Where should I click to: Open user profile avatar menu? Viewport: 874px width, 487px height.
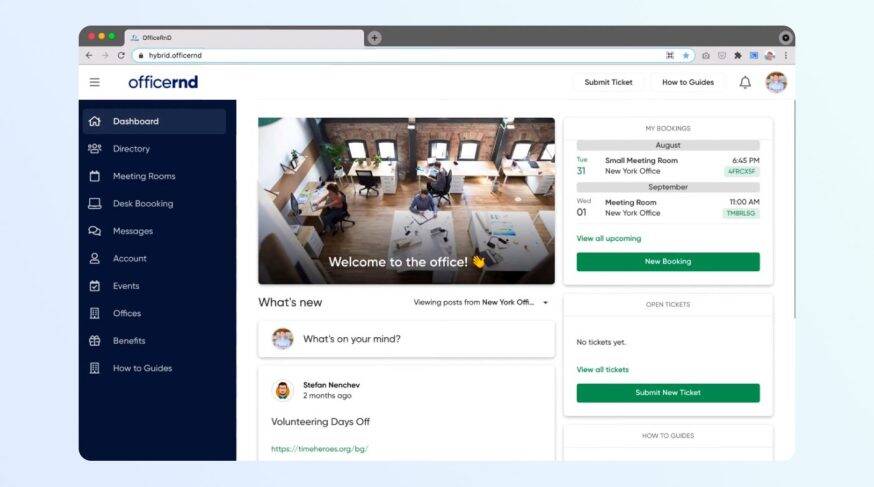point(776,82)
